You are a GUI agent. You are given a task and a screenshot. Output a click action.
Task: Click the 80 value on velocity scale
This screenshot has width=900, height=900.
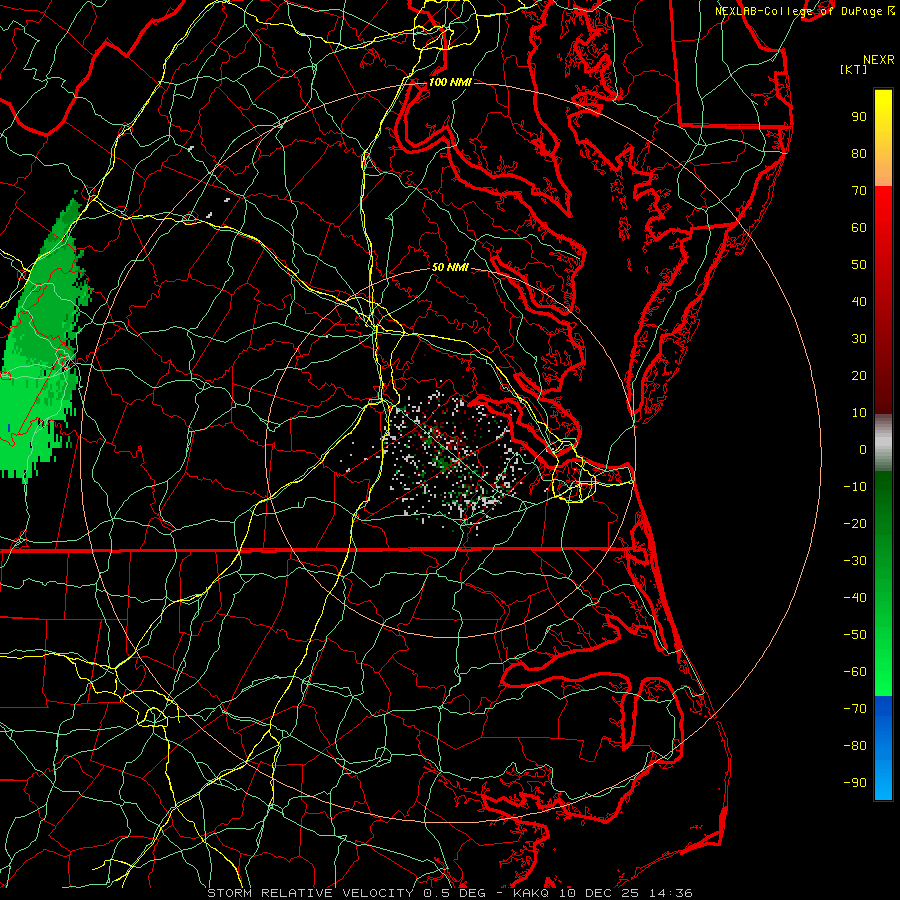click(859, 153)
